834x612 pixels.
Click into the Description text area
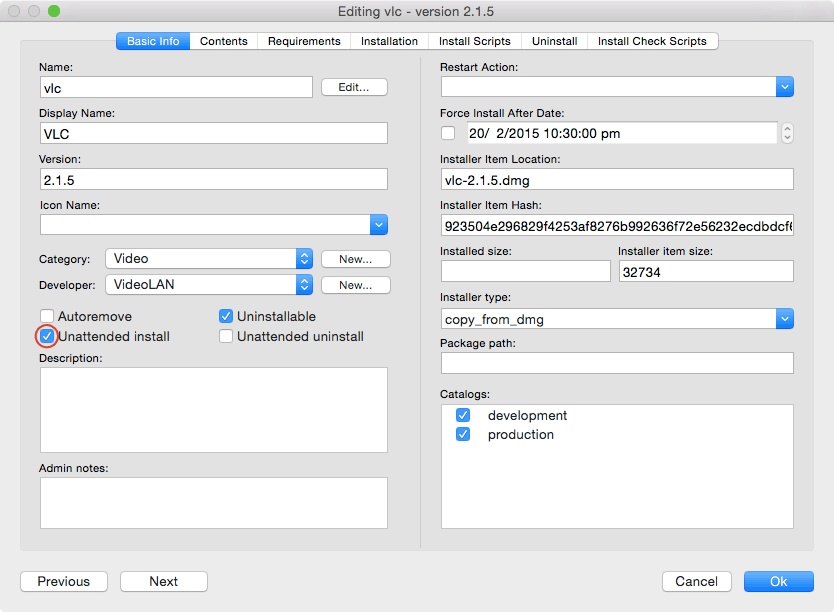click(x=213, y=410)
